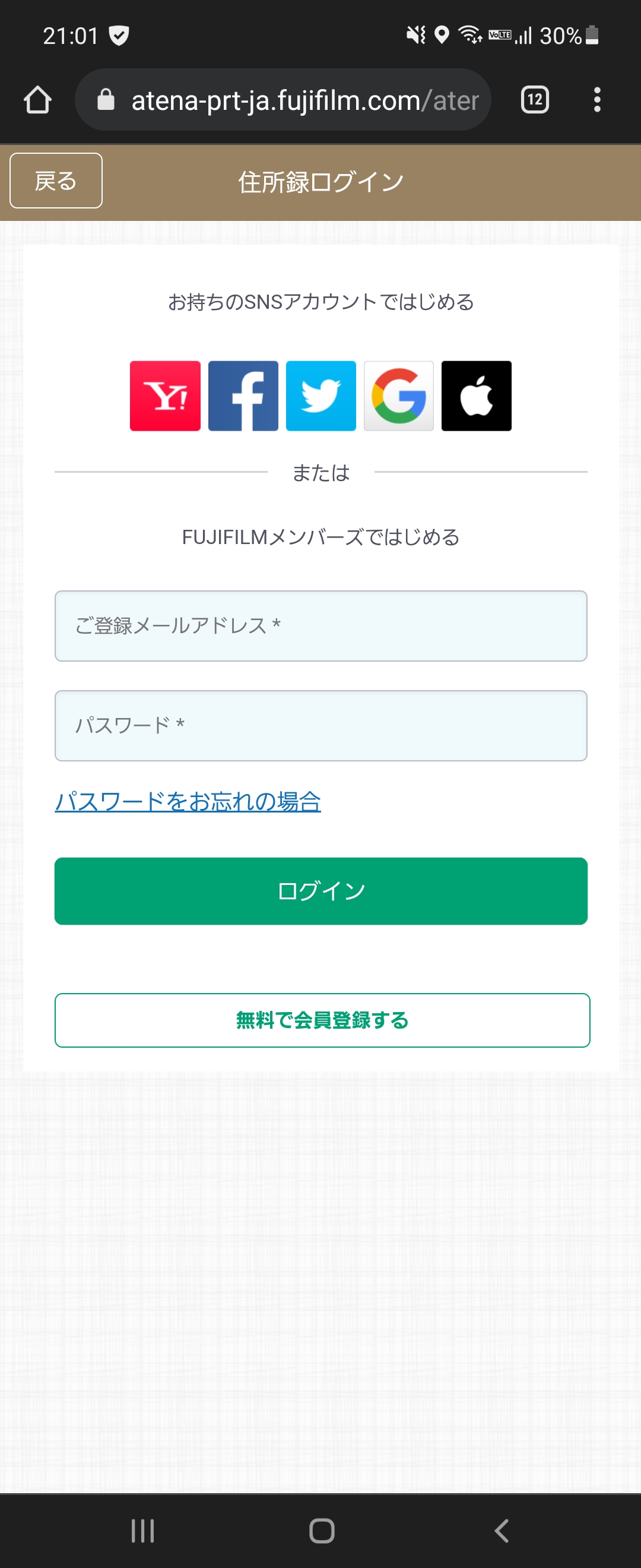The height and width of the screenshot is (1568, 641).
Task: Tap the Android home navigation button
Action: (x=322, y=1530)
